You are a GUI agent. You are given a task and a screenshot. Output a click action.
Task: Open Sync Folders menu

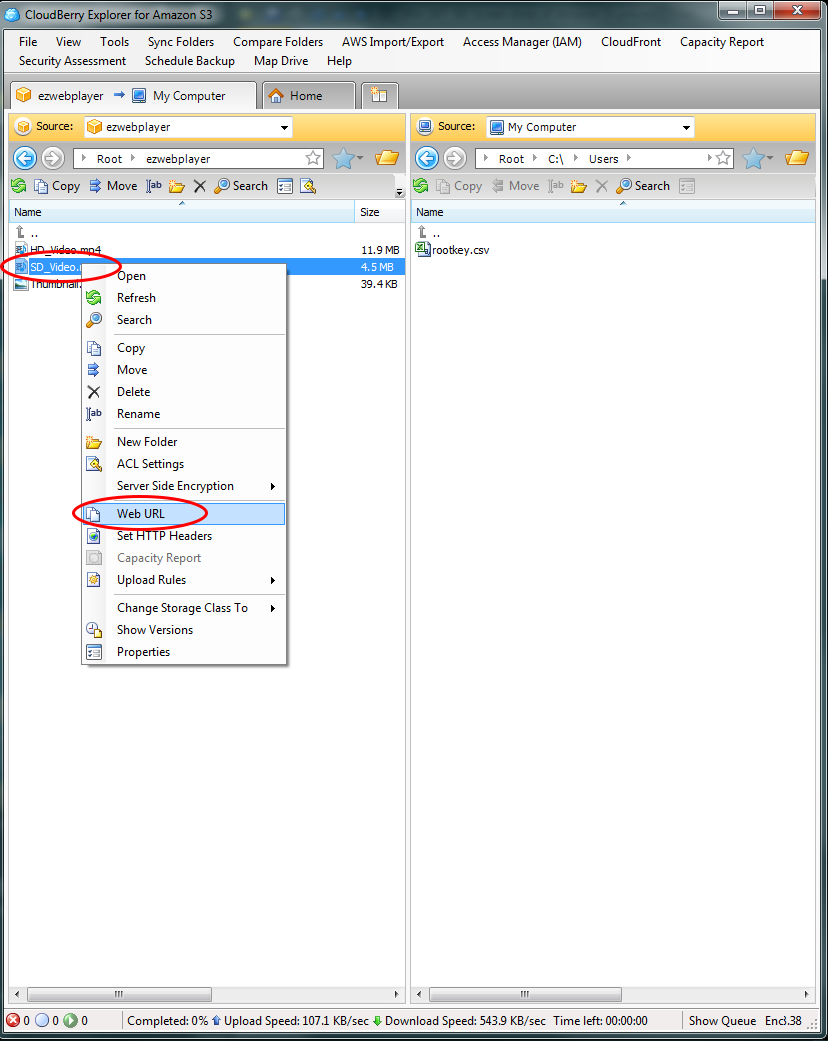point(181,42)
